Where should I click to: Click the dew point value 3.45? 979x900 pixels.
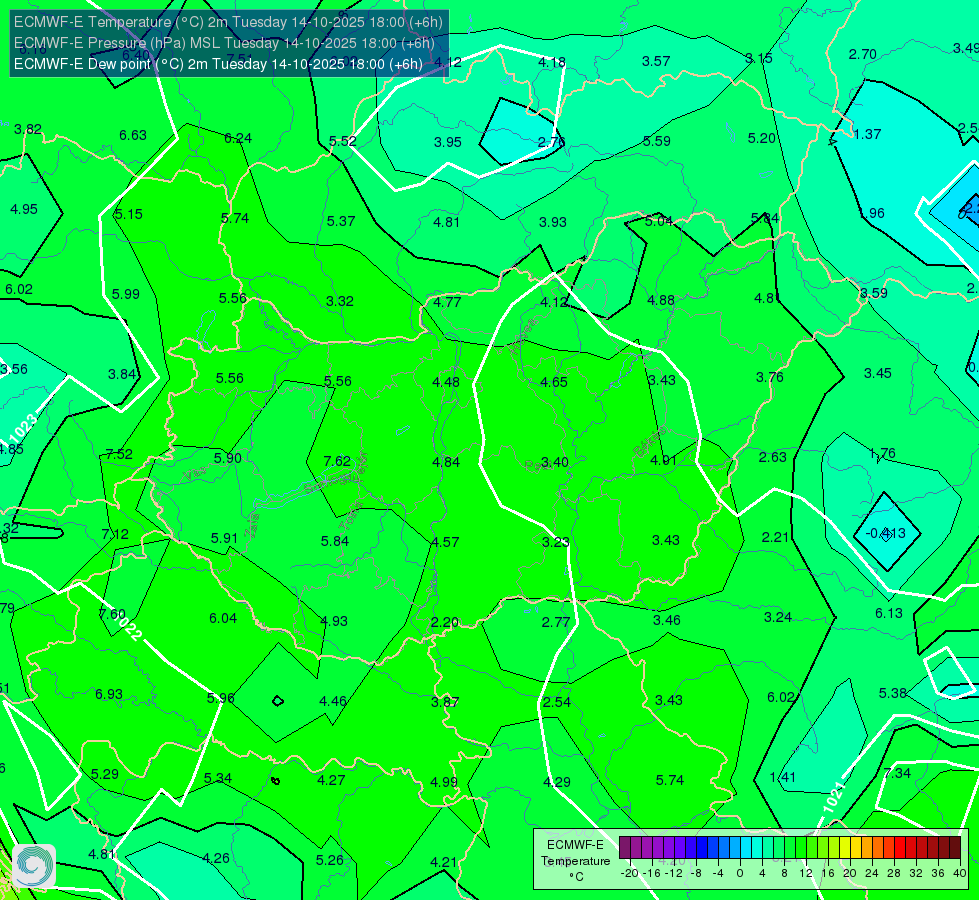877,373
